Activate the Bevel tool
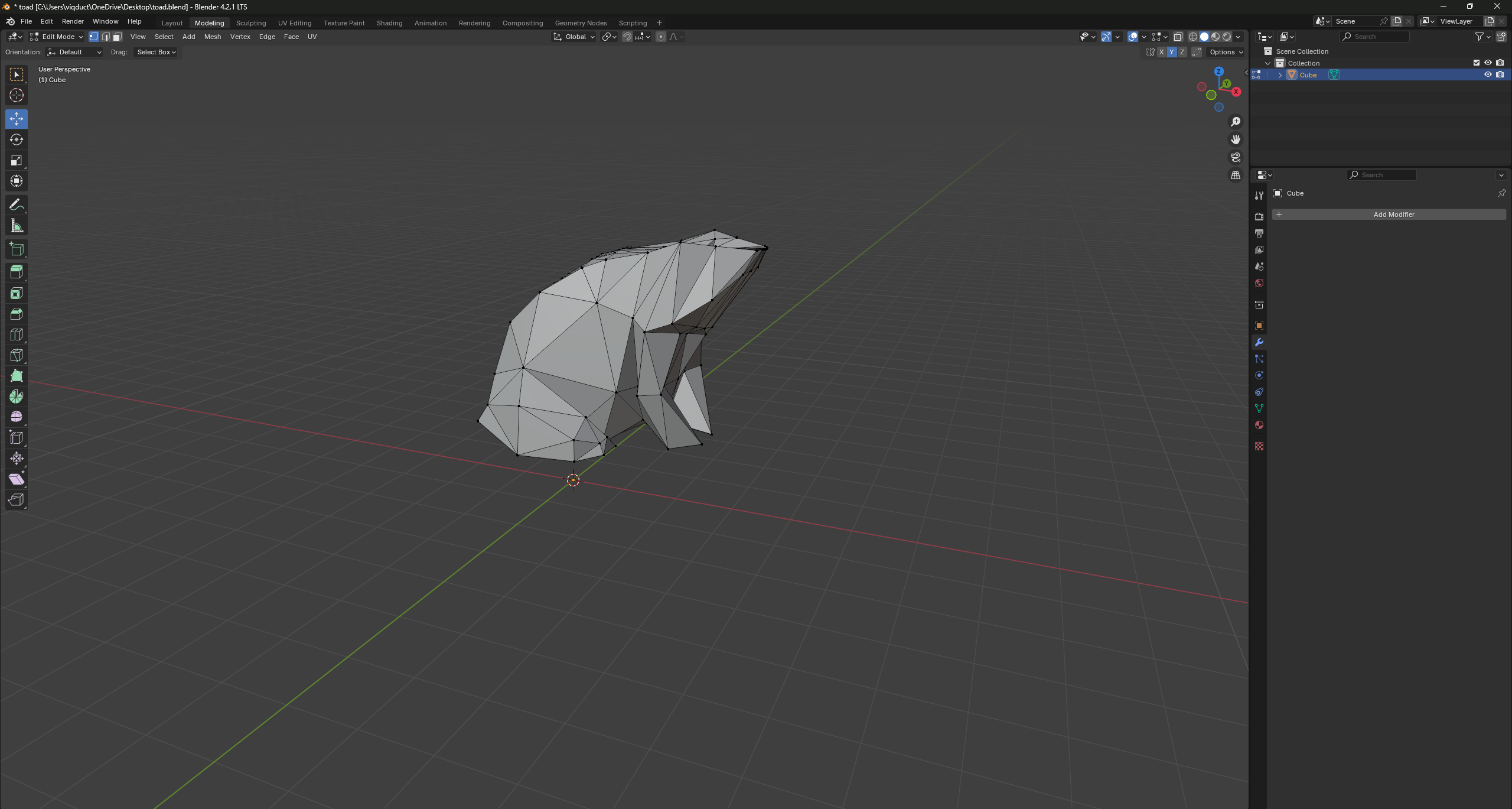 click(x=17, y=314)
